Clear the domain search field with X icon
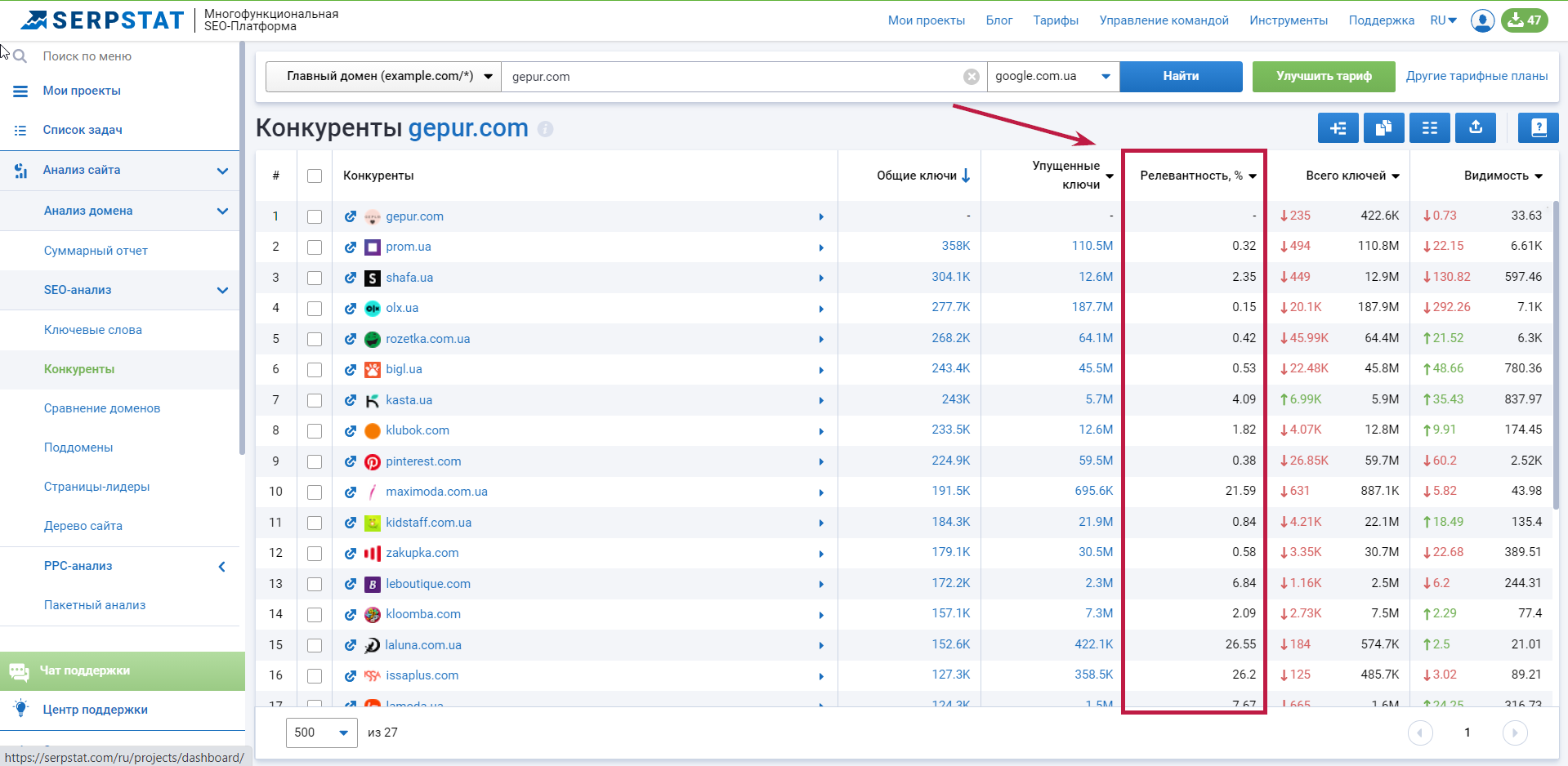The height and width of the screenshot is (766, 1568). tap(971, 77)
